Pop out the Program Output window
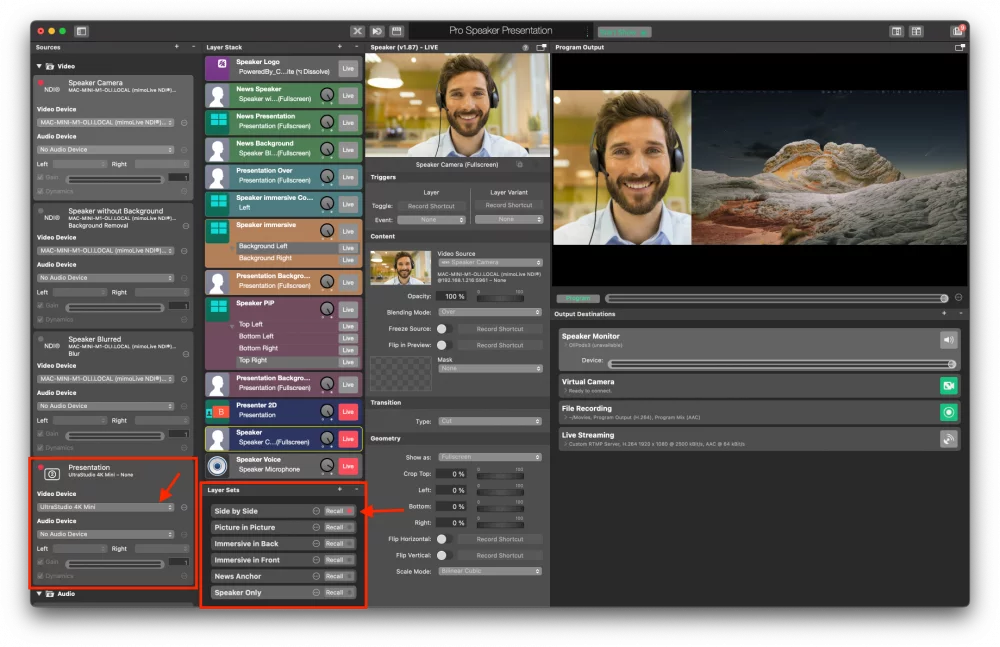This screenshot has width=1000, height=647. 959,47
